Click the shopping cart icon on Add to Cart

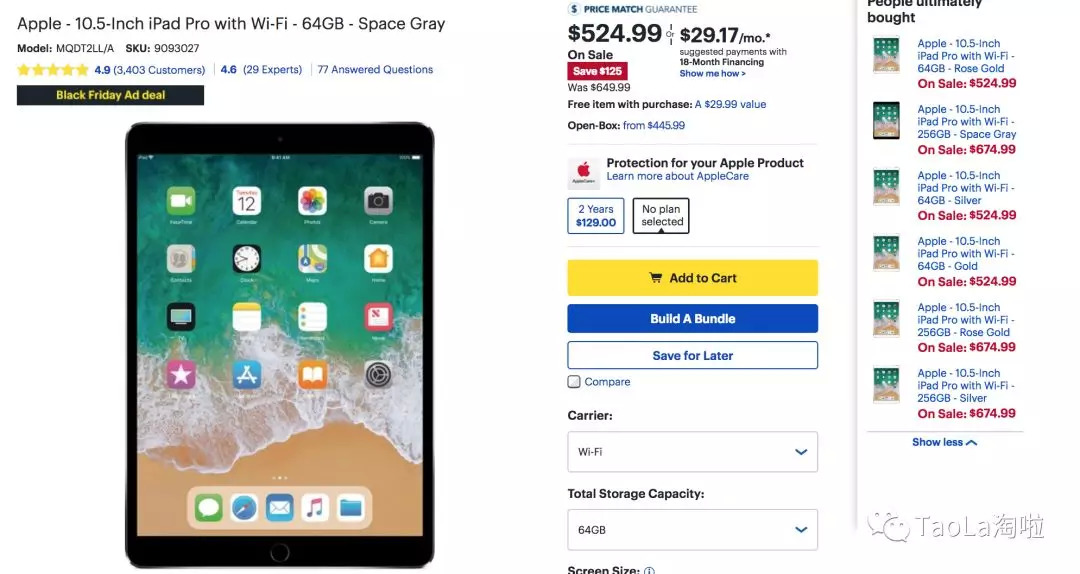point(656,278)
